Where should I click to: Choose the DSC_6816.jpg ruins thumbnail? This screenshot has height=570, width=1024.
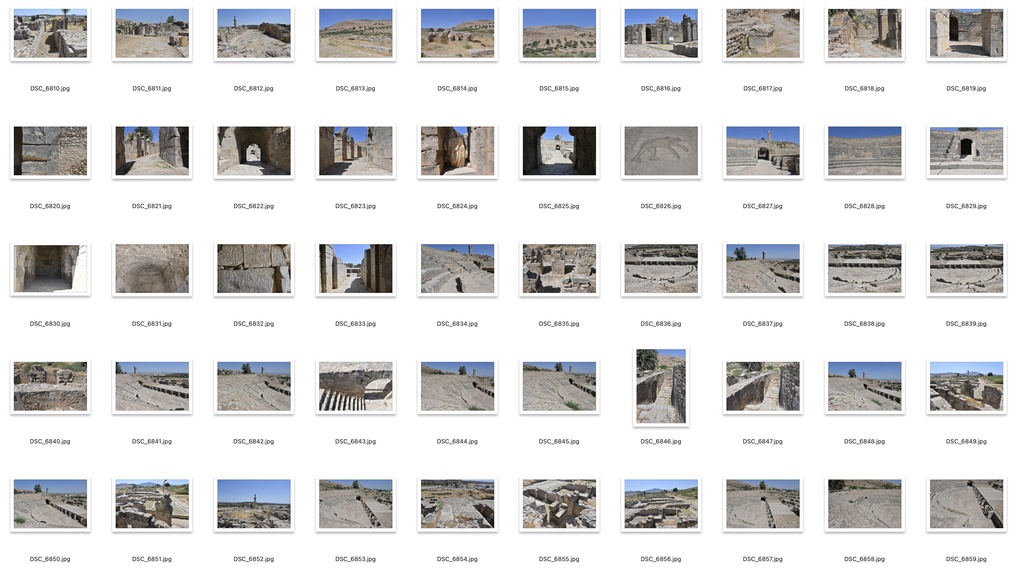[x=662, y=33]
